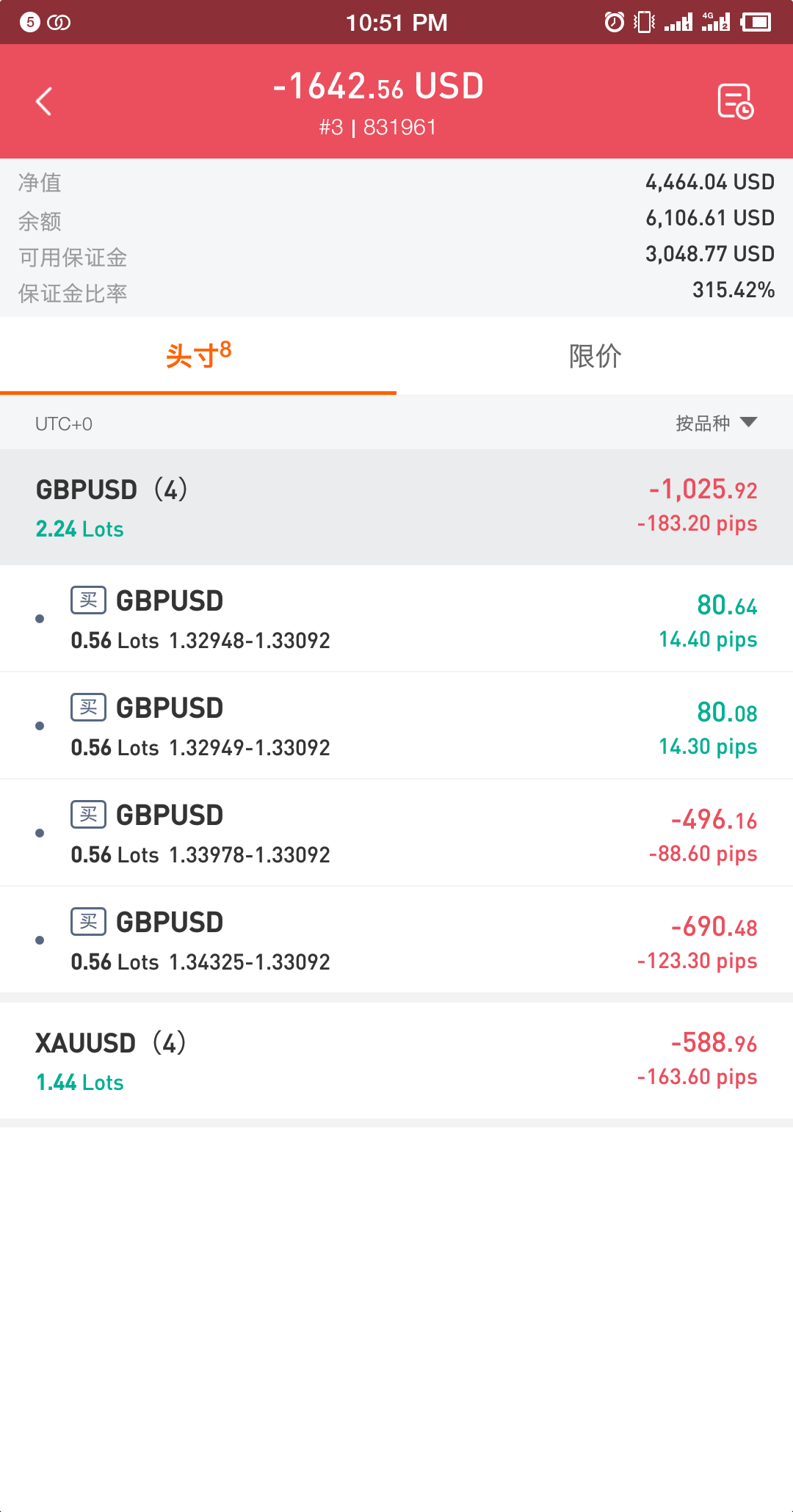Open the order history icon
The height and width of the screenshot is (1512, 793).
[x=735, y=101]
